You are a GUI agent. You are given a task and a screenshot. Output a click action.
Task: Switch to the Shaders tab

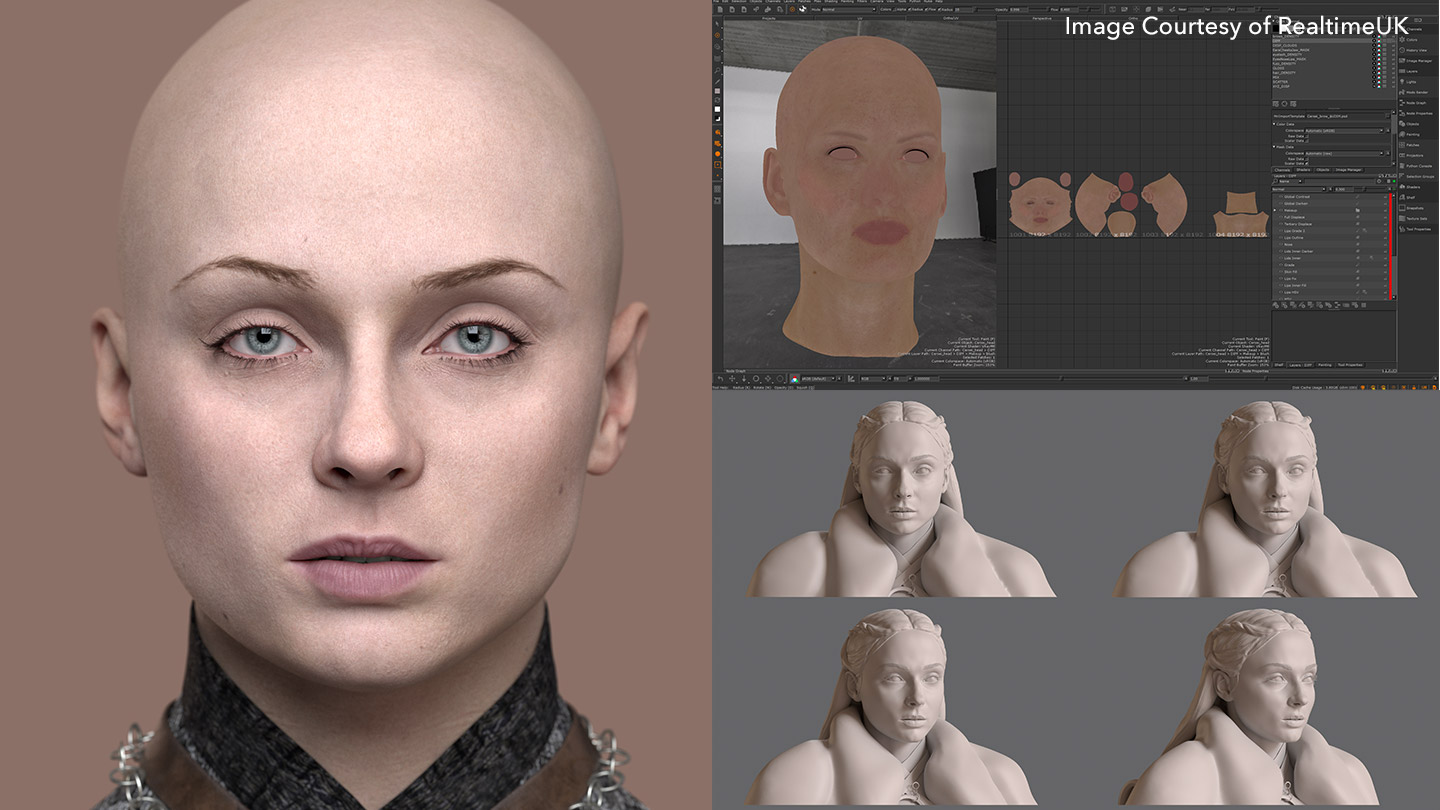pos(1303,170)
